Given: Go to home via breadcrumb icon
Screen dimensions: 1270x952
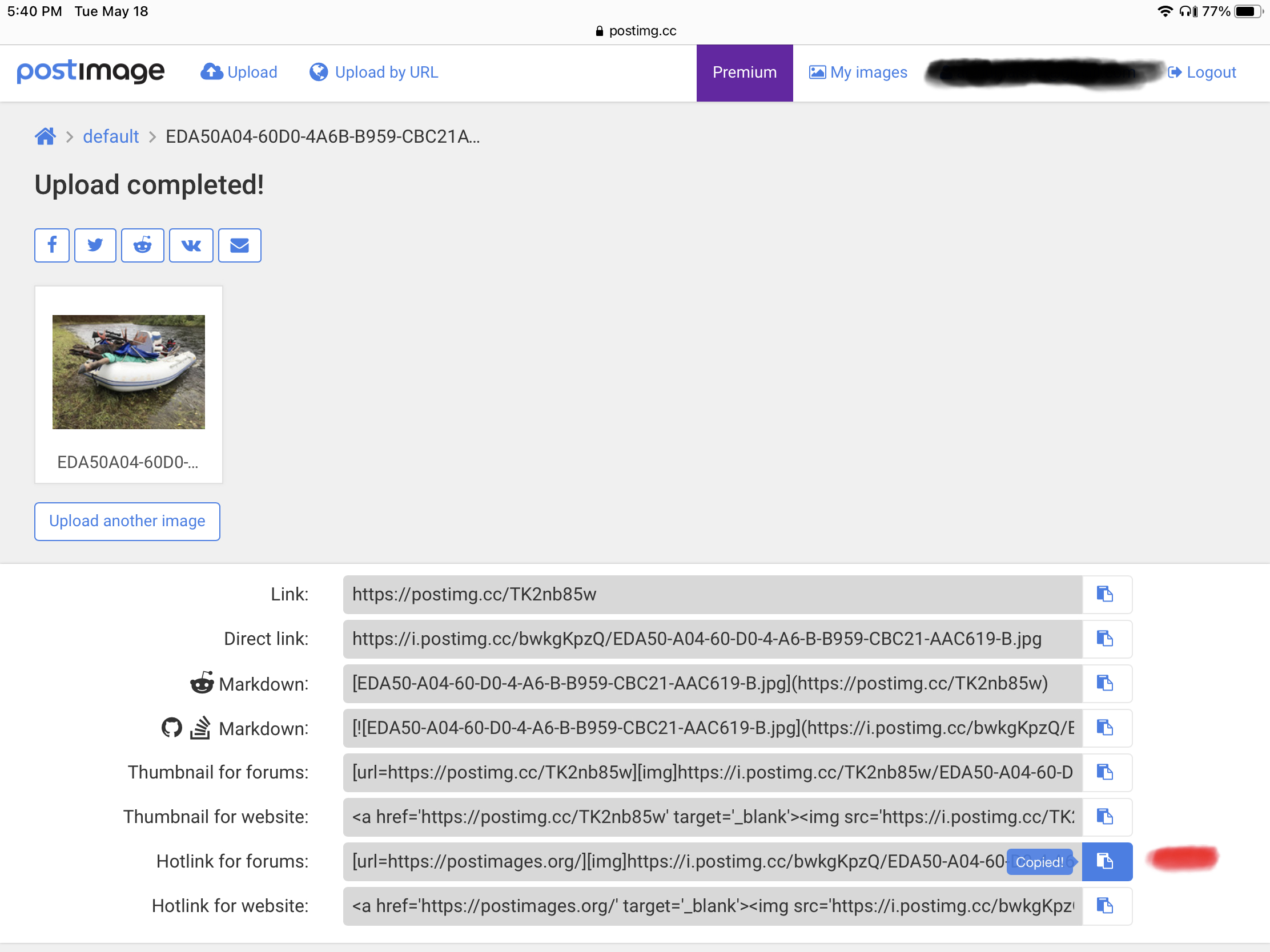Looking at the screenshot, I should pyautogui.click(x=45, y=136).
